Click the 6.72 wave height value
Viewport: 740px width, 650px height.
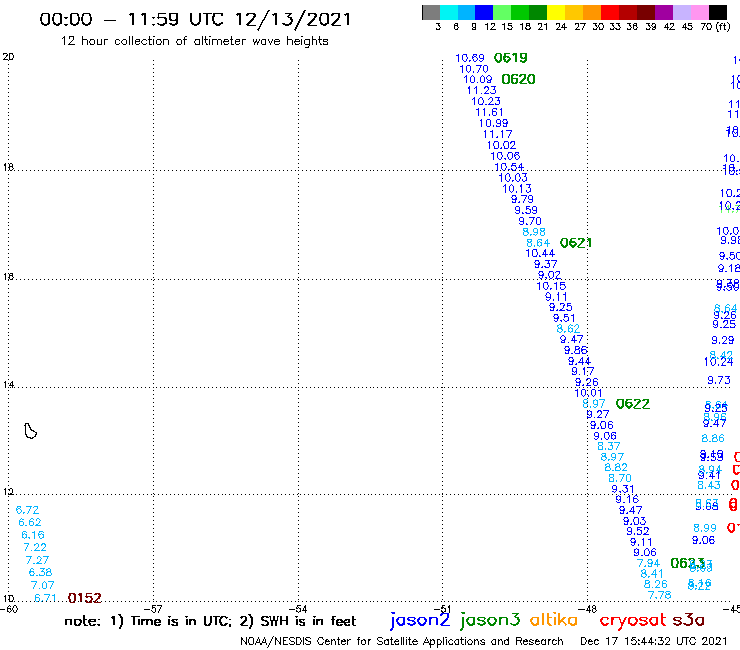(27, 510)
